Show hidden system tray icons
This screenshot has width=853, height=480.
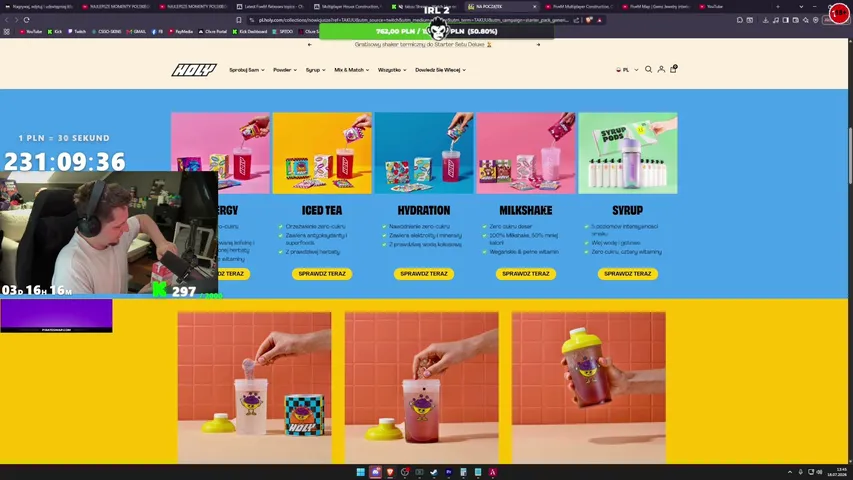[790, 472]
